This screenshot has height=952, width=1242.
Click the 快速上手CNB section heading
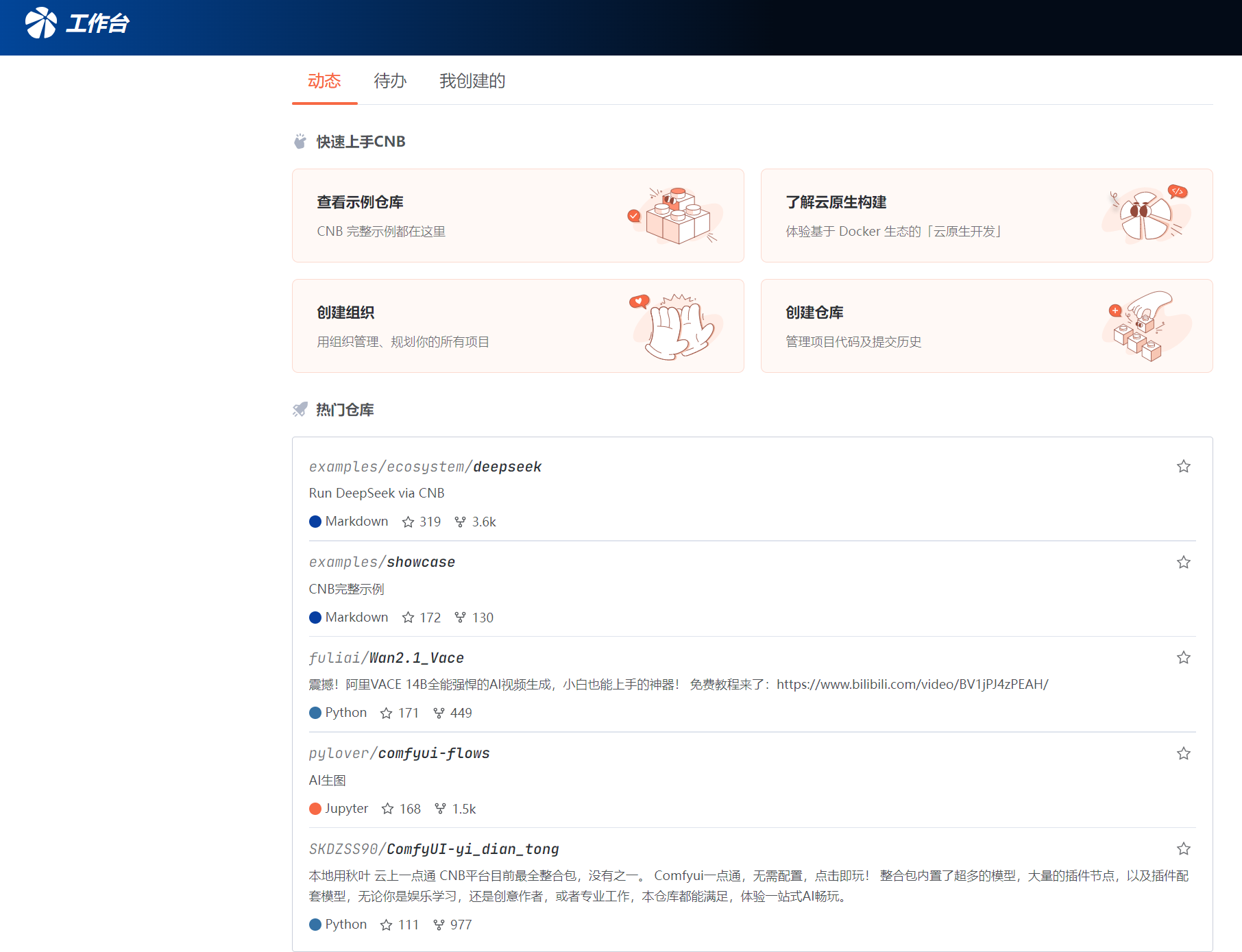361,141
